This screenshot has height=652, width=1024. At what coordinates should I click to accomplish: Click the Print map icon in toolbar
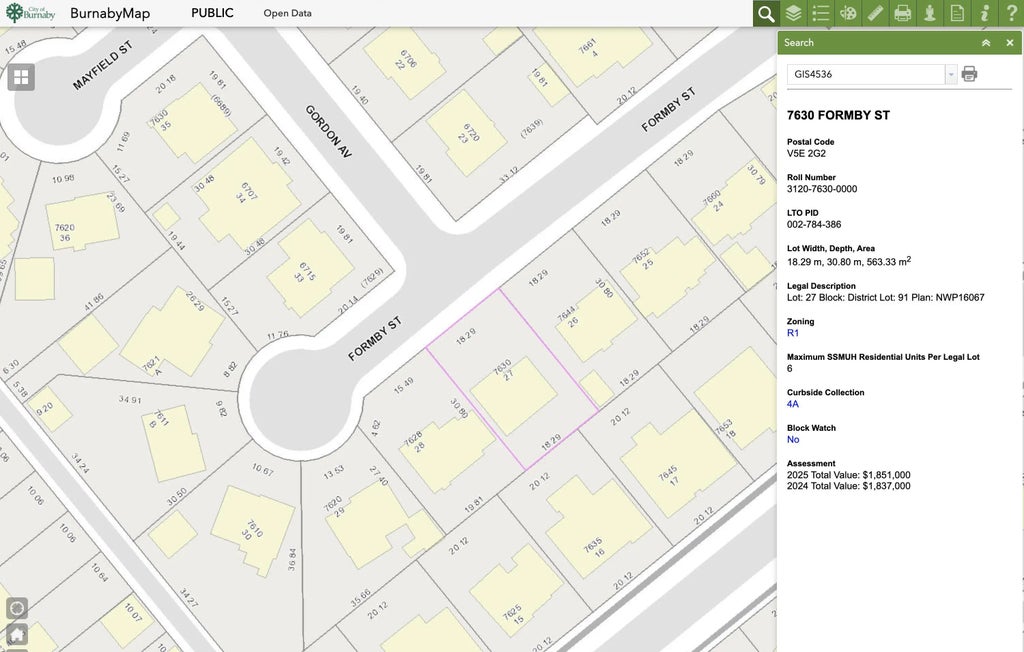click(903, 13)
